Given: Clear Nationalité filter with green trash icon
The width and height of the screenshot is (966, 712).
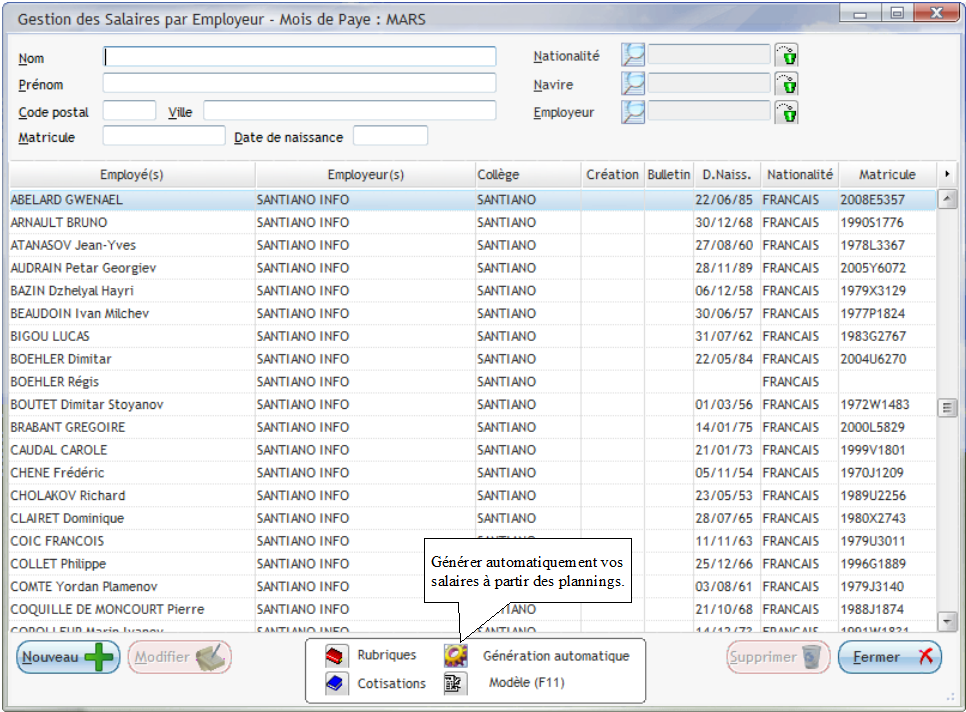Looking at the screenshot, I should (788, 56).
